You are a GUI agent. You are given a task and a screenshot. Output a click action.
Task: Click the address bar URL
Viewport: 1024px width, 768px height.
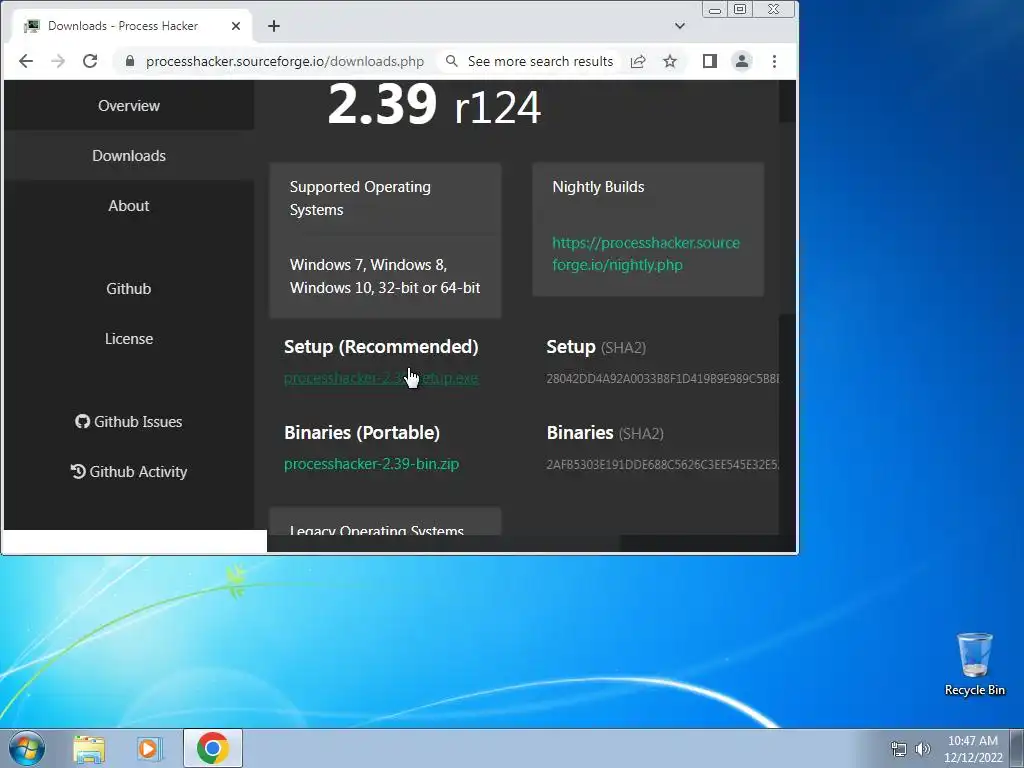click(285, 61)
